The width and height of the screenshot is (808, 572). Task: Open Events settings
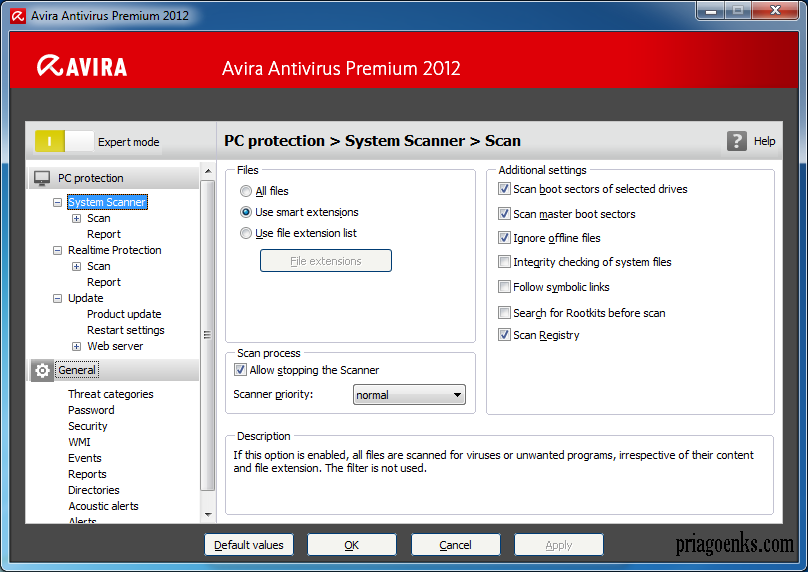click(x=85, y=458)
